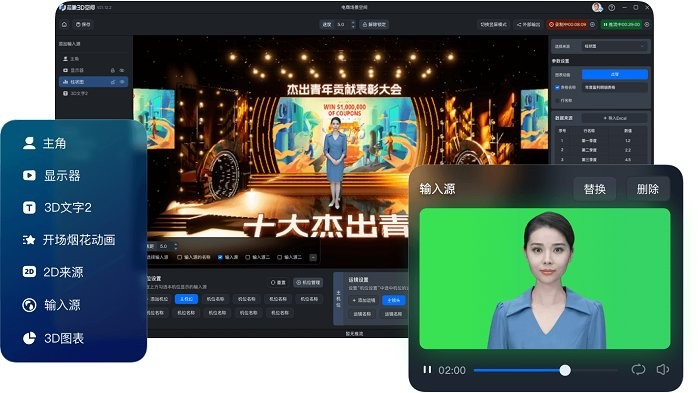The width and height of the screenshot is (700, 393).
Task: Open the help question-mark icon
Action: tap(612, 8)
